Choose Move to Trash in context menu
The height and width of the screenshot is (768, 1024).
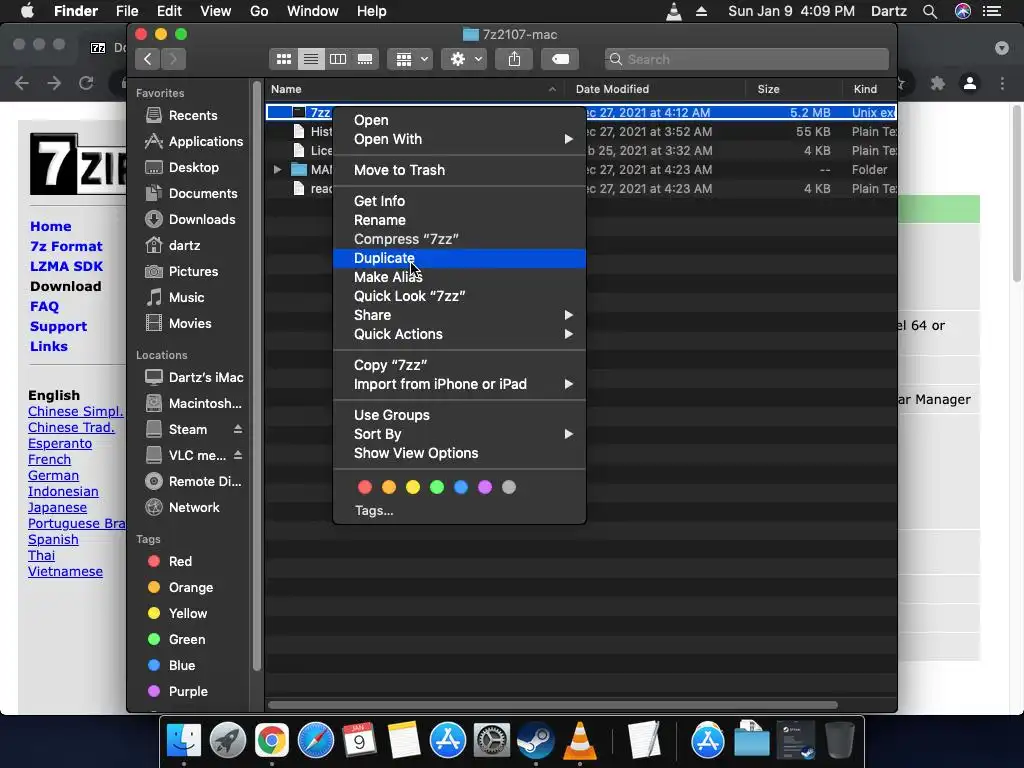pyautogui.click(x=459, y=170)
